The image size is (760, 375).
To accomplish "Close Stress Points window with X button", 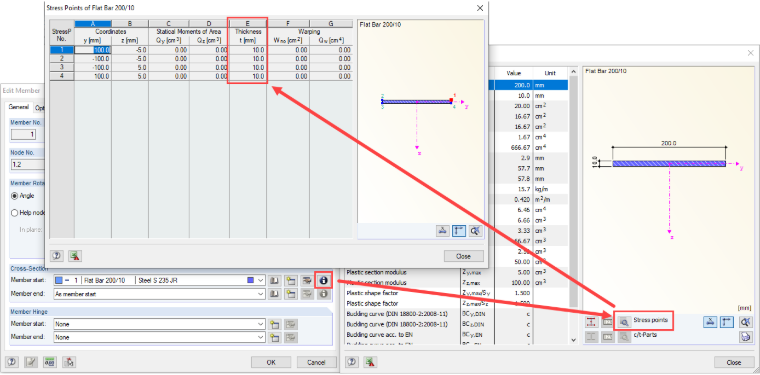I will pyautogui.click(x=480, y=8).
